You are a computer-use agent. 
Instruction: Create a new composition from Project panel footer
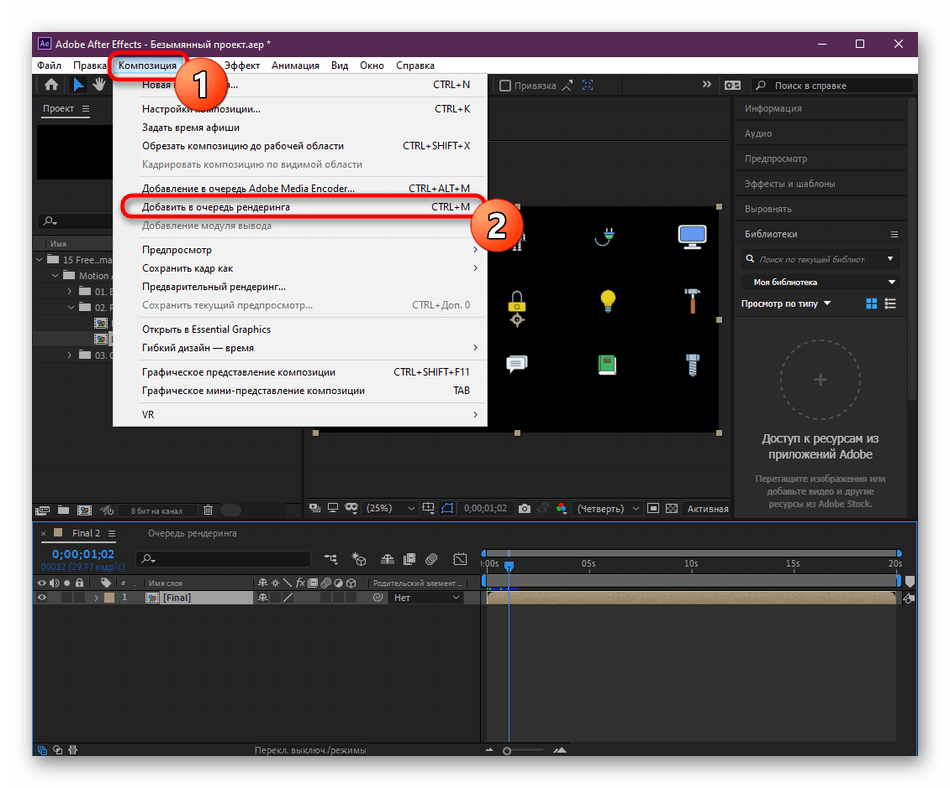tap(84, 511)
